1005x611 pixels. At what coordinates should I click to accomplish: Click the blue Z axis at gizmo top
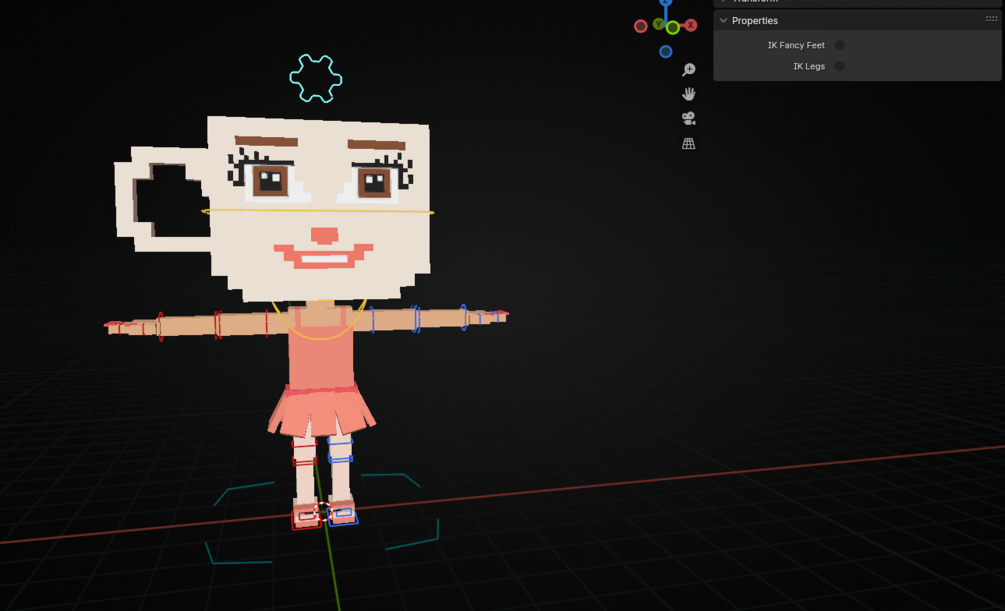pos(666,3)
